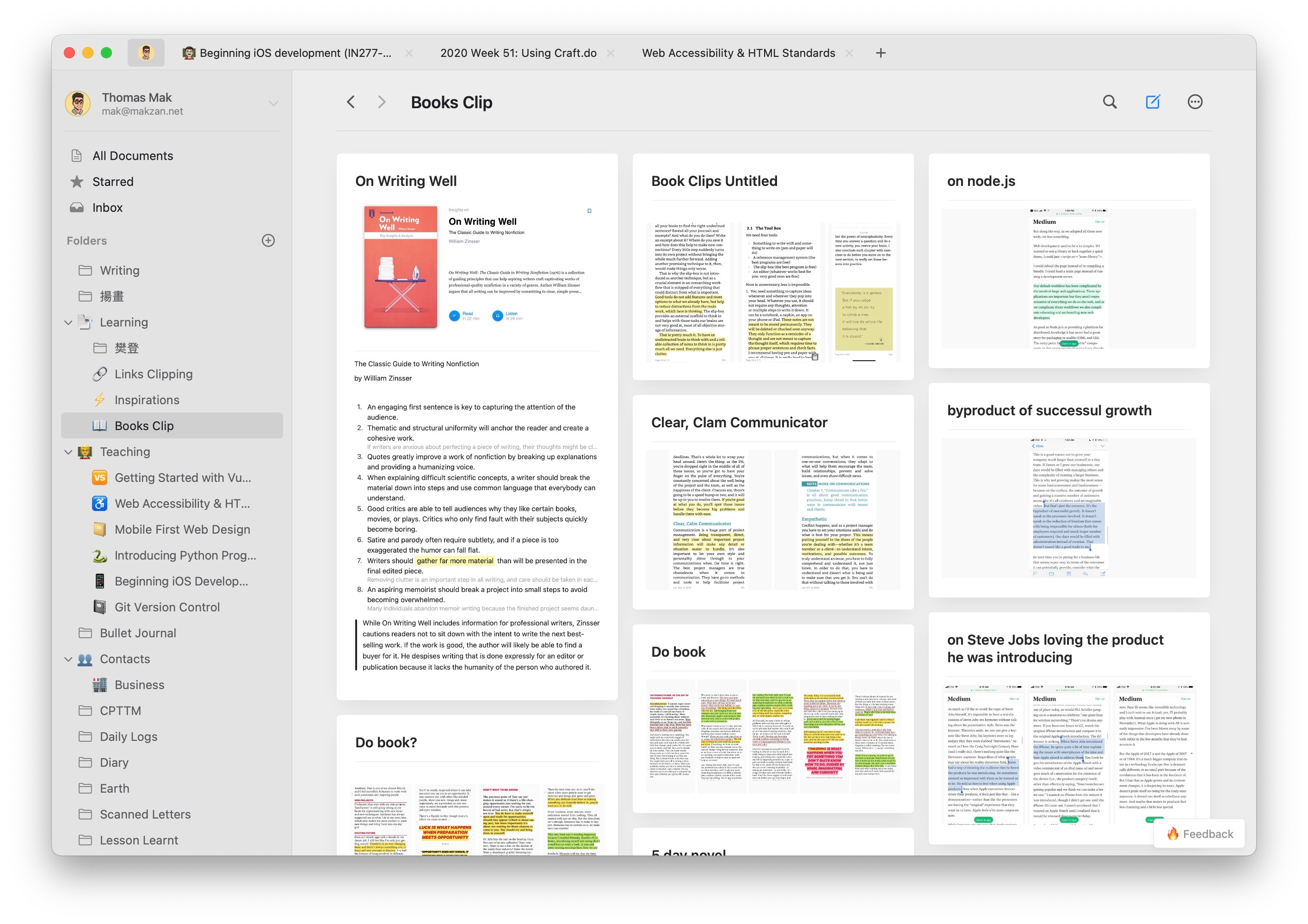Click the Books Clip page title
Image resolution: width=1308 pixels, height=924 pixels.
pos(451,103)
